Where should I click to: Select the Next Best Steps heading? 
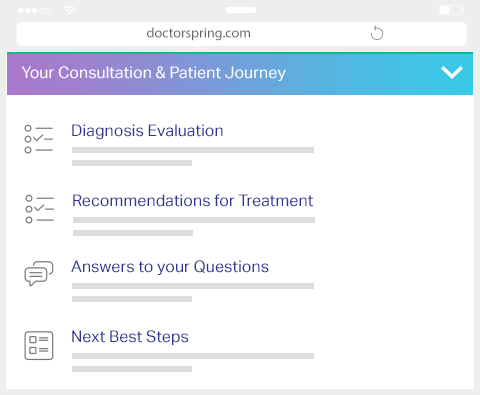coord(130,337)
